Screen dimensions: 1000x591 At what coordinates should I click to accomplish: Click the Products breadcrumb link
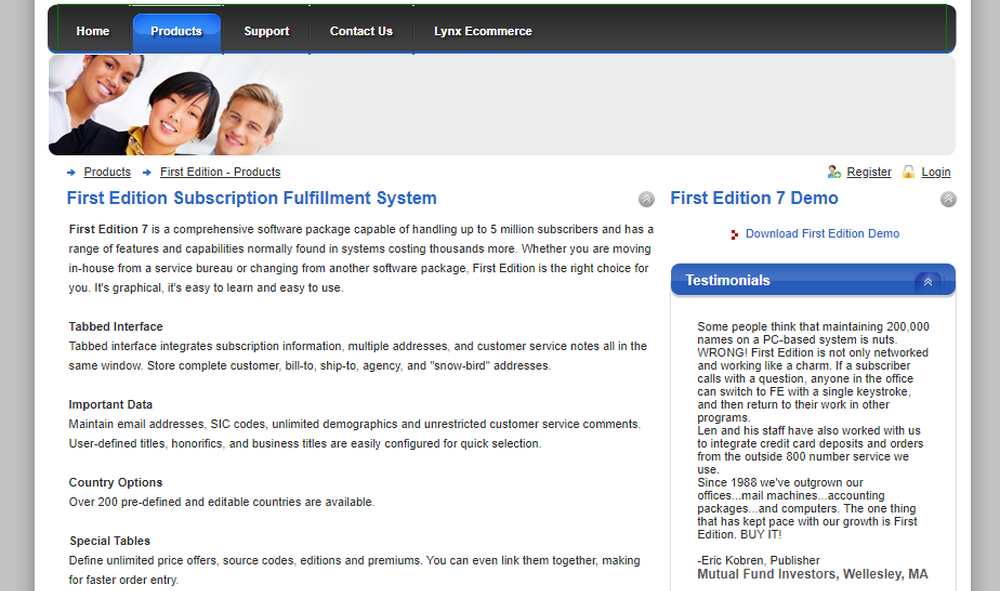pos(107,172)
